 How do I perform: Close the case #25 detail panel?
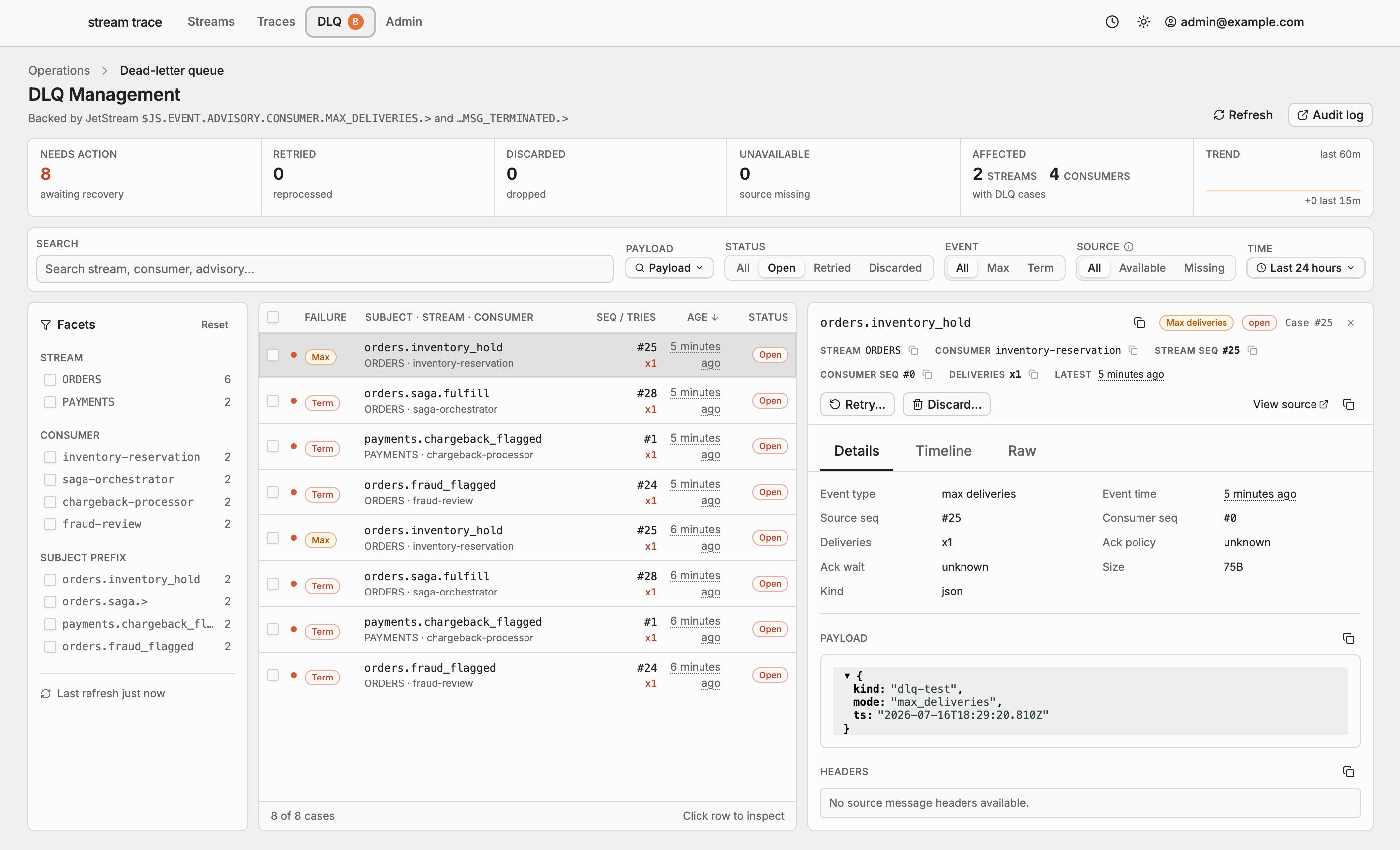click(1351, 323)
